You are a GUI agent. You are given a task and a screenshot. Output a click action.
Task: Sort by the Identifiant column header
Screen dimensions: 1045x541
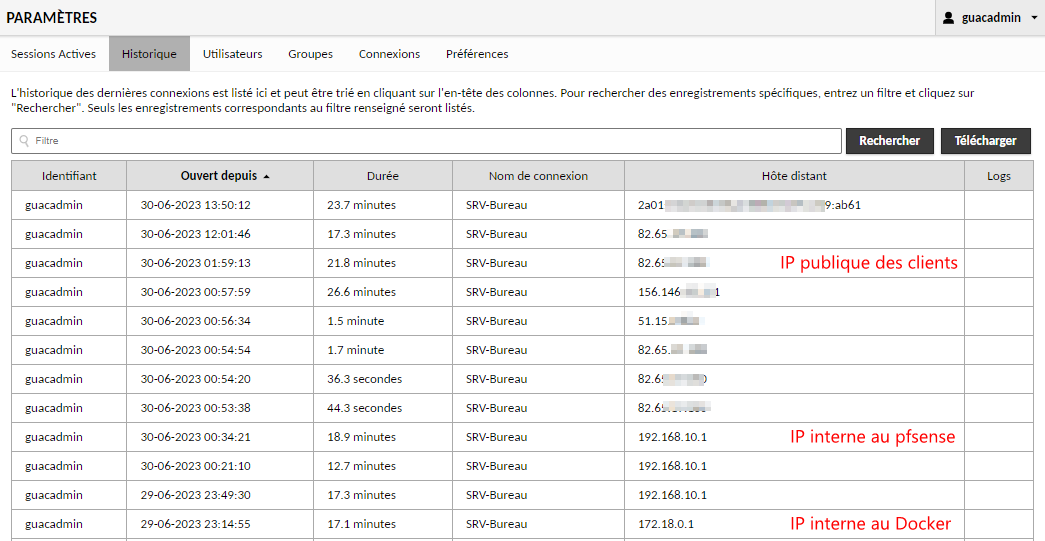(x=69, y=176)
